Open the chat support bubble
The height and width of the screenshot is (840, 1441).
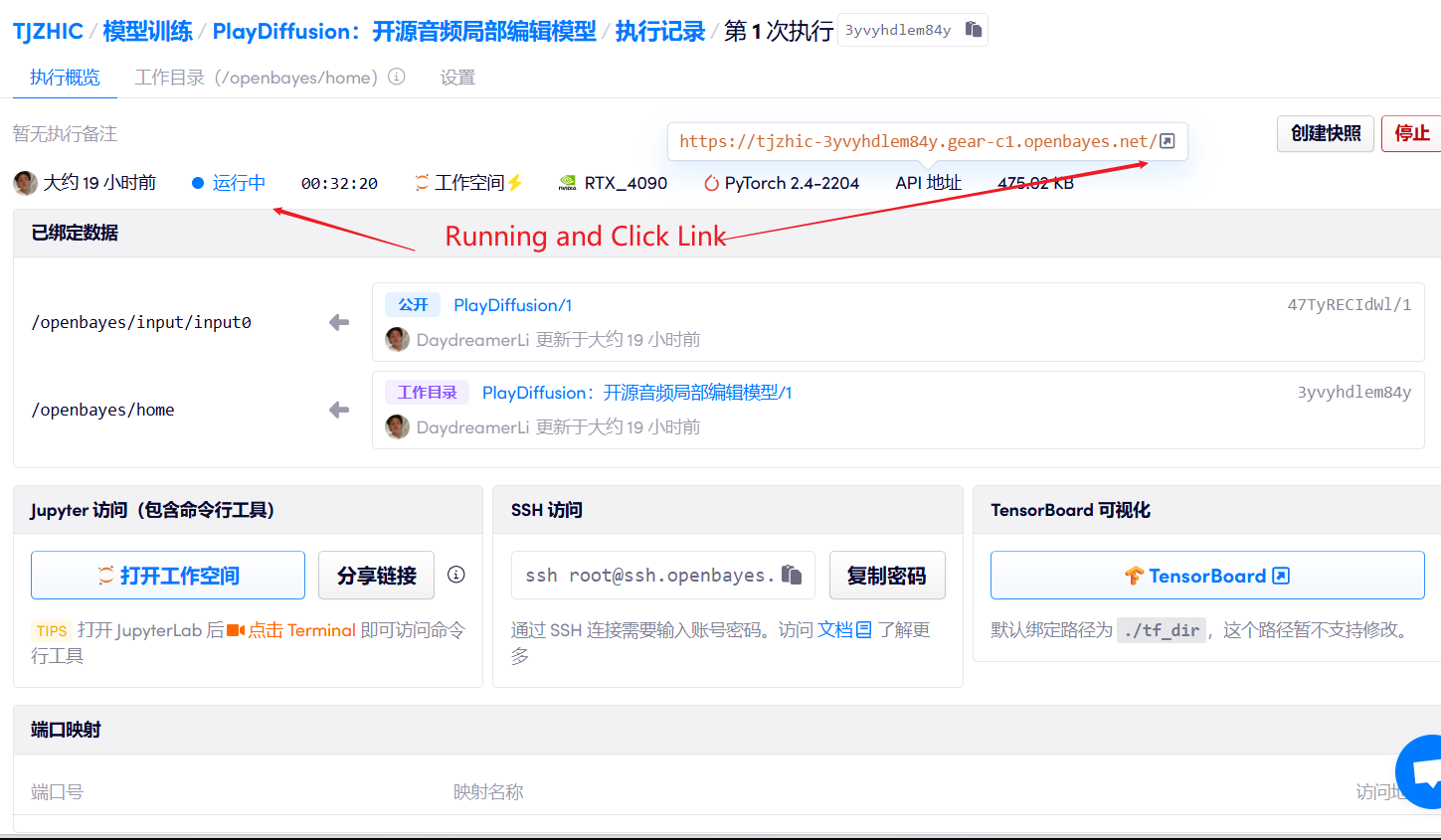pyautogui.click(x=1423, y=771)
